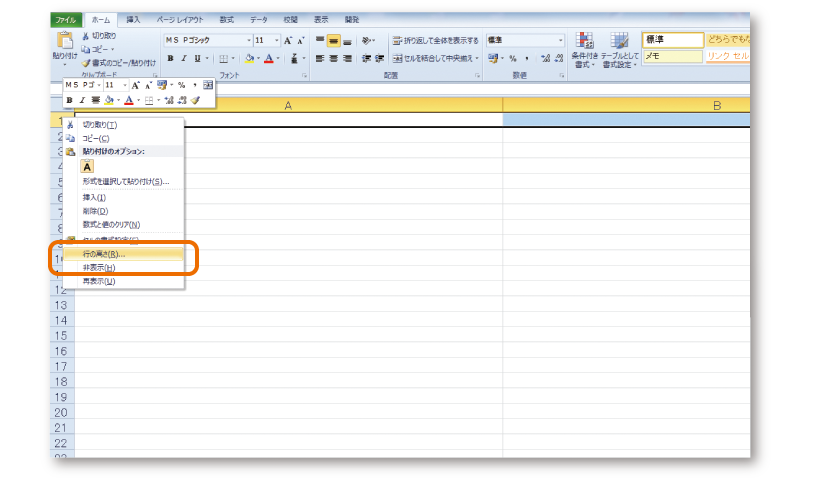Open the Merge and Center dropdown arrow

(x=477, y=58)
